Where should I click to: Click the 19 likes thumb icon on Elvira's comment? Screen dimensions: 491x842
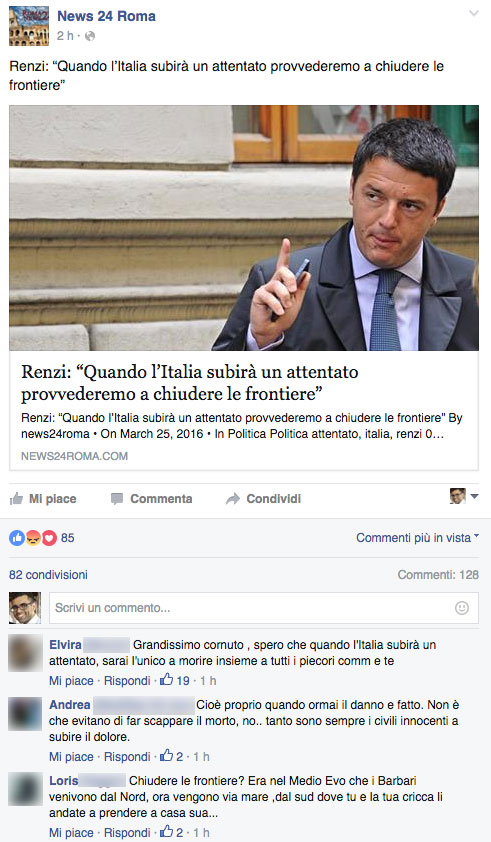[167, 680]
